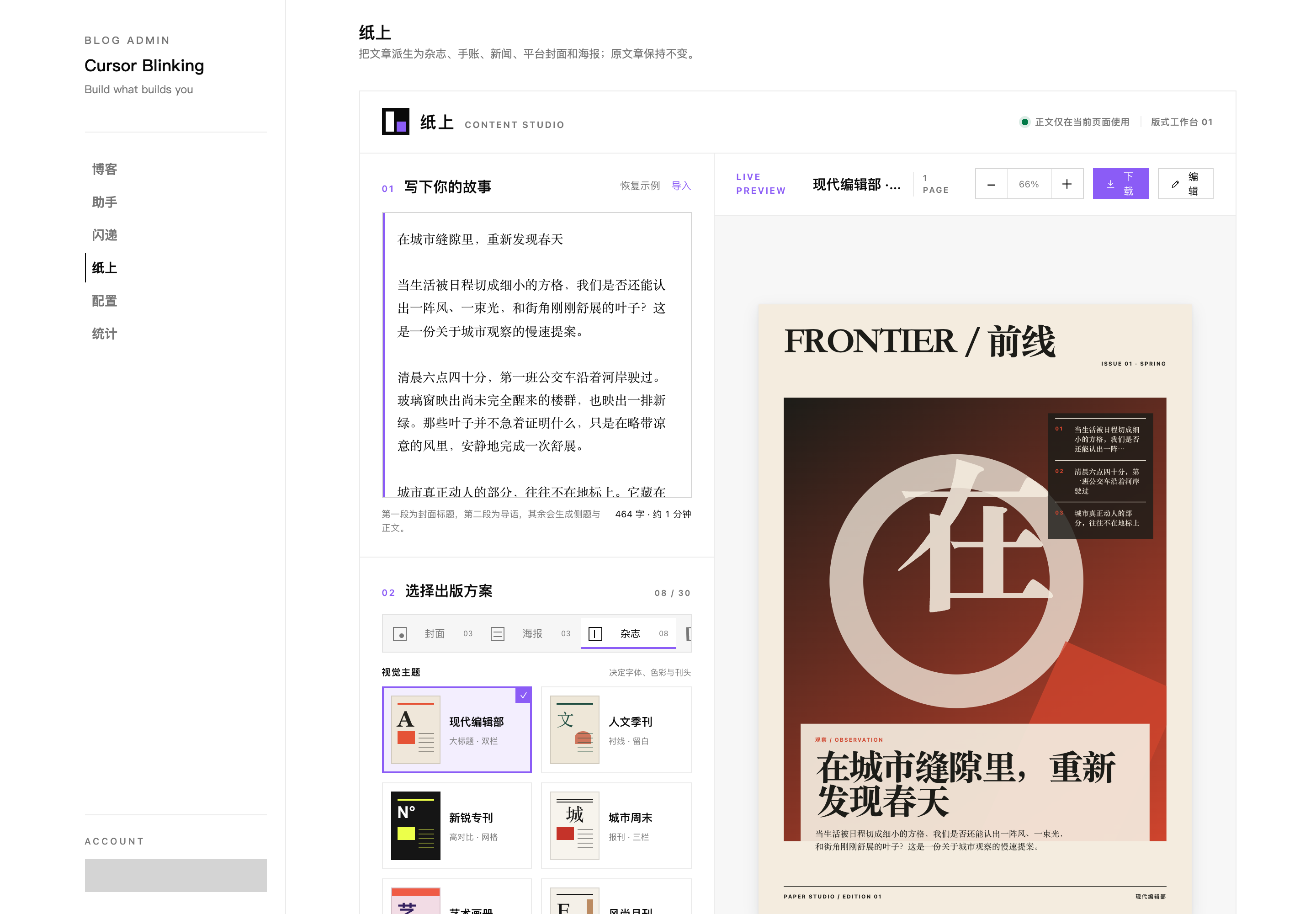Download the preview with 下载 button
Viewport: 1316px width, 914px height.
coord(1120,184)
